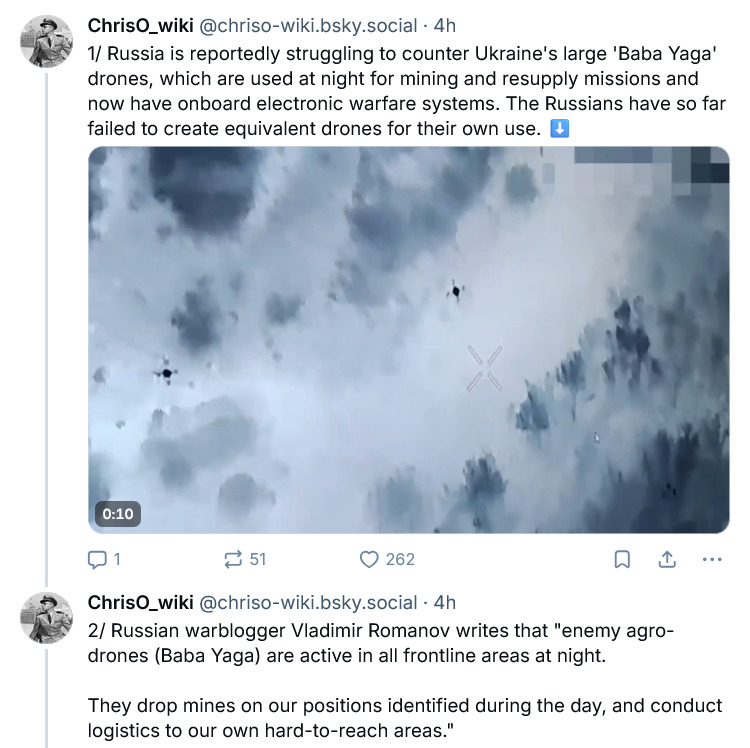Click ChrisO_wiki name on the 2/ post
Viewport: 750px width, 748px height.
(x=140, y=602)
